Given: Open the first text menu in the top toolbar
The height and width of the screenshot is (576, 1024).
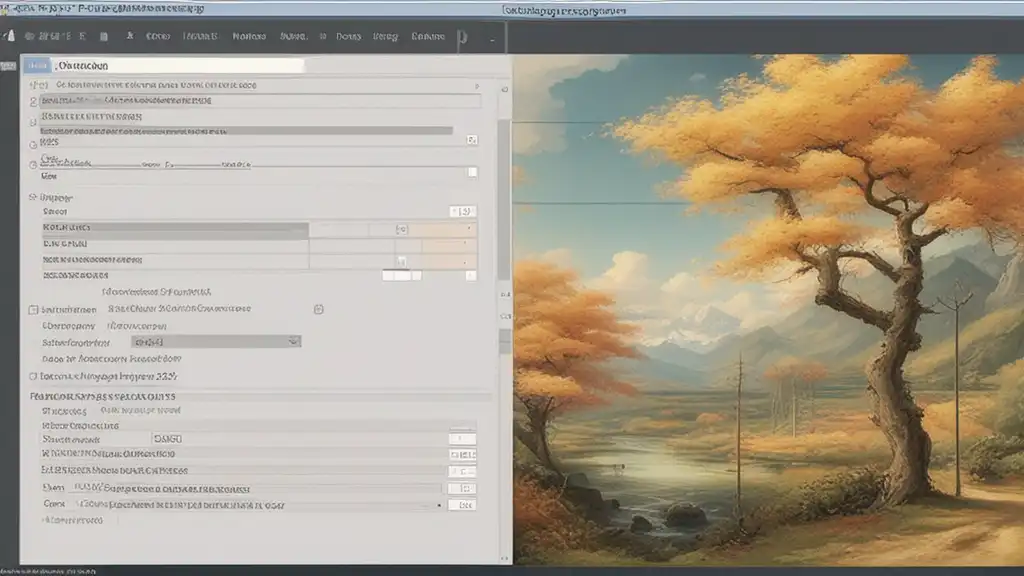Looking at the screenshot, I should point(158,37).
